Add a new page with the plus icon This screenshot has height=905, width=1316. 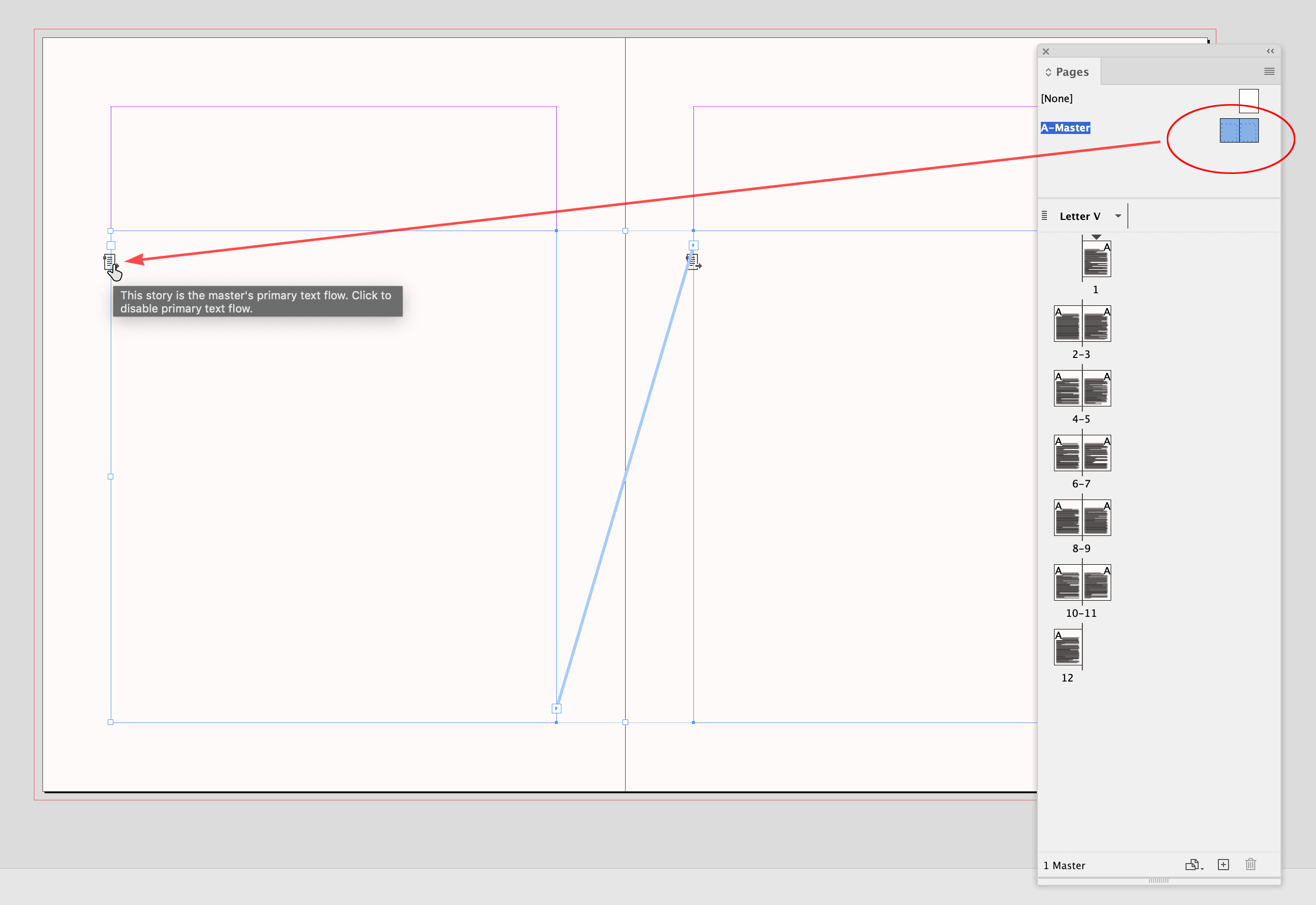(x=1223, y=865)
